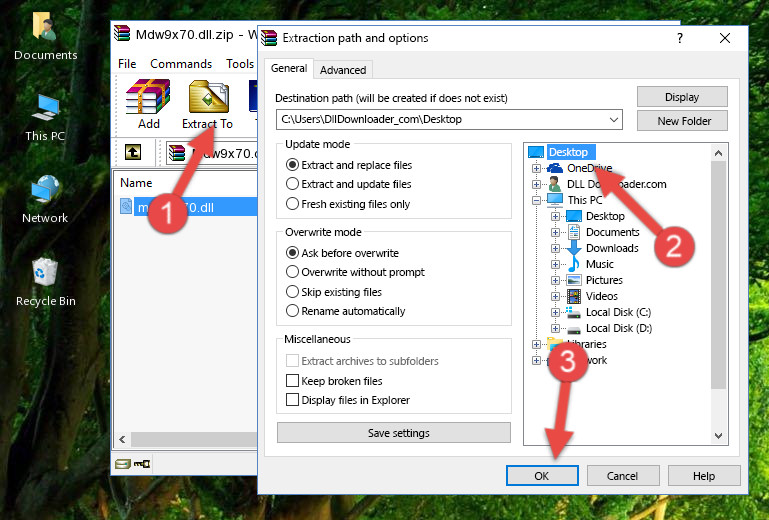769x520 pixels.
Task: Expand the DLL Downloader.com tree node
Action: [x=536, y=184]
